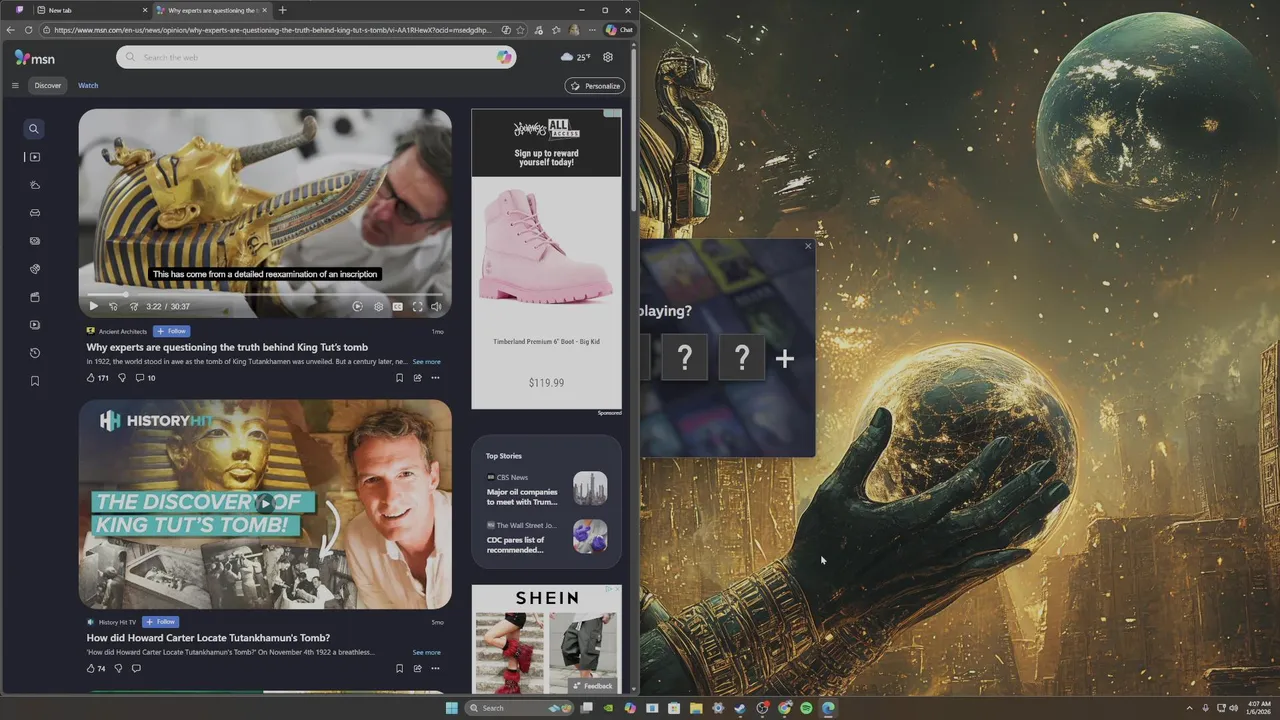
Task: Open comments on the King Tut truth video
Action: coord(145,378)
